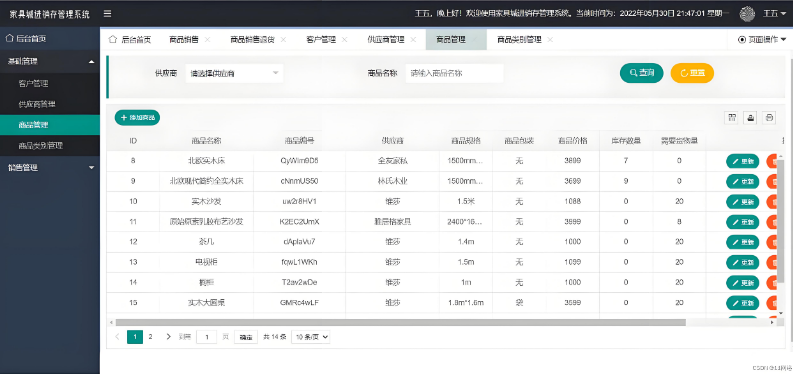Click product code K2EC2UmX
The height and width of the screenshot is (374, 793).
[x=299, y=221]
